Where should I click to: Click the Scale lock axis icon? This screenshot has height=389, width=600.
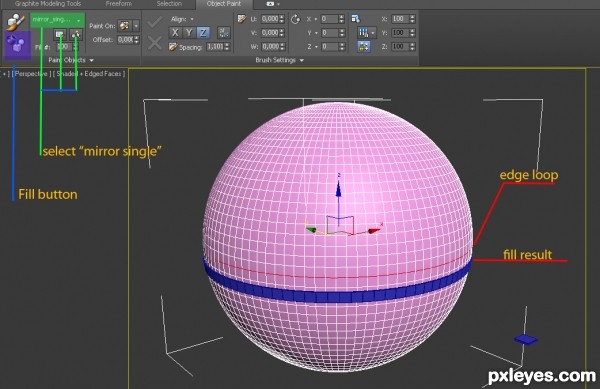click(363, 47)
